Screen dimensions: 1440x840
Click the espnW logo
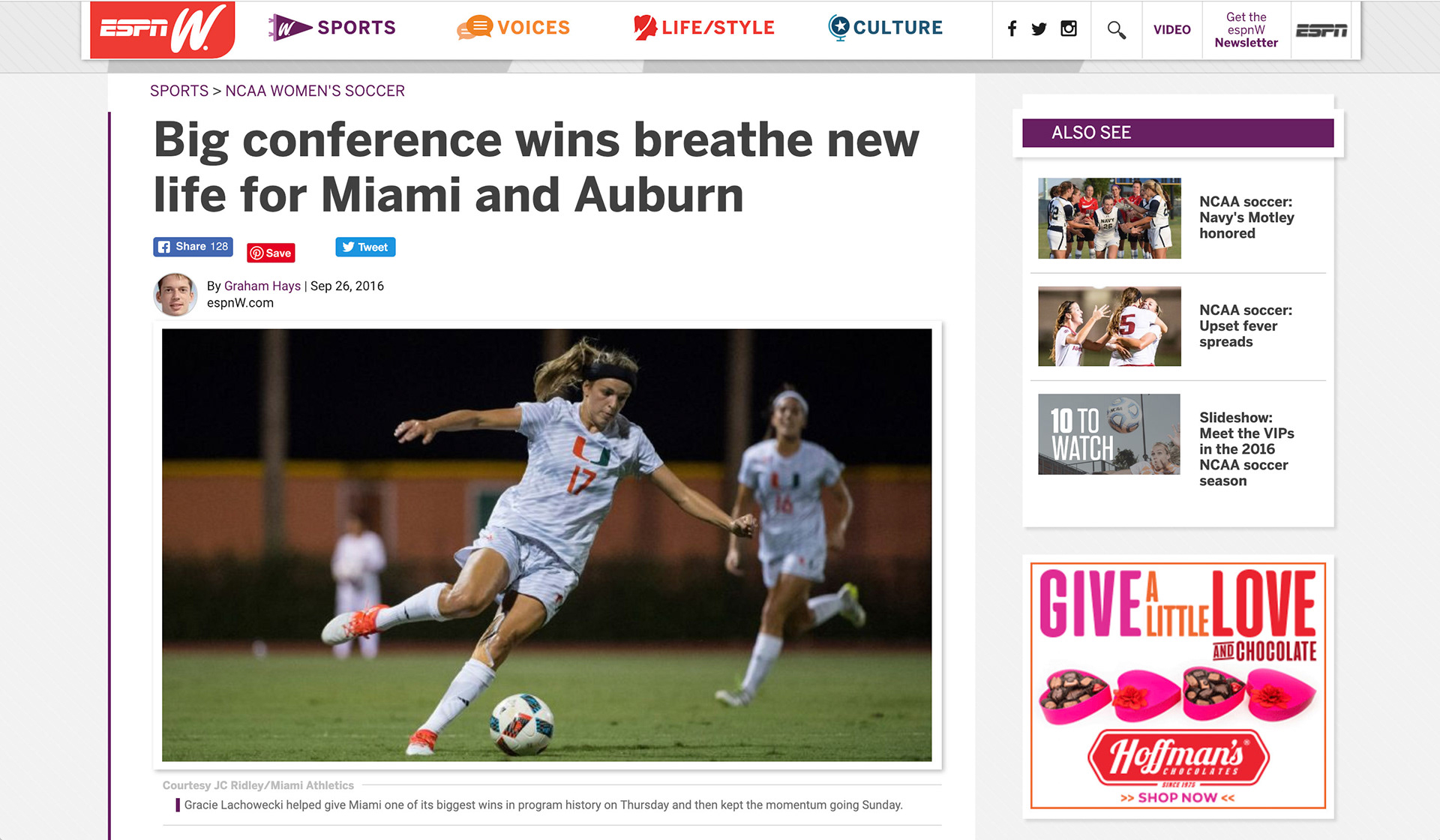tap(162, 29)
